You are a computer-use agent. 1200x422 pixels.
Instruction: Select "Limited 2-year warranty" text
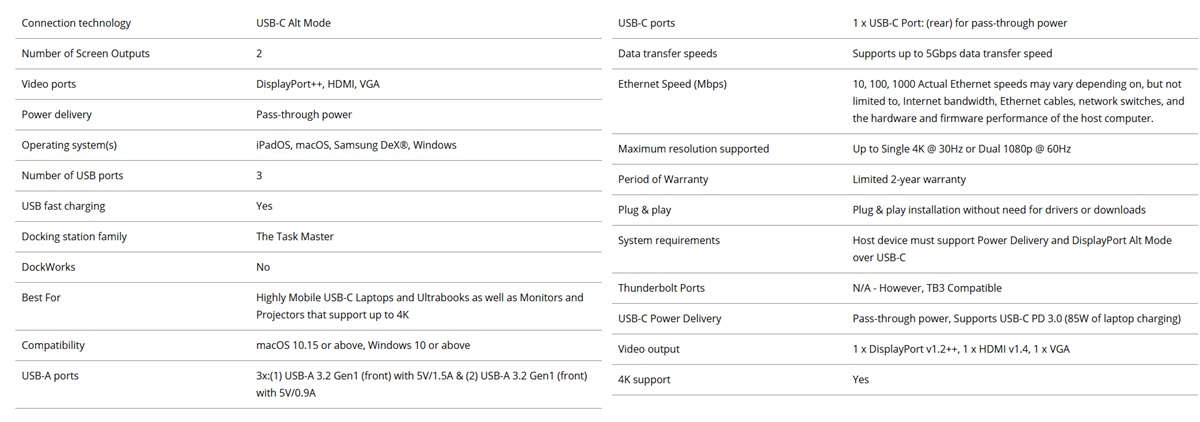point(909,180)
